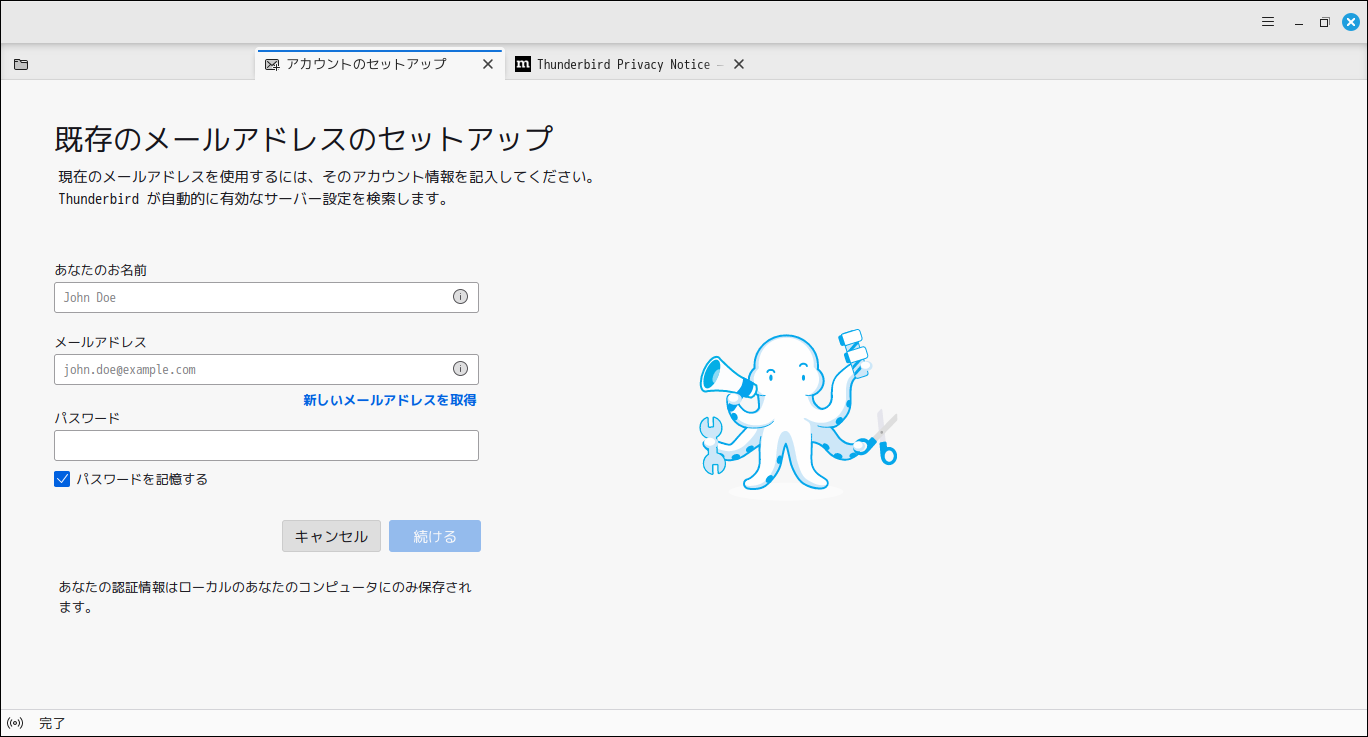Click the パスワード input field
The height and width of the screenshot is (737, 1368).
266,445
